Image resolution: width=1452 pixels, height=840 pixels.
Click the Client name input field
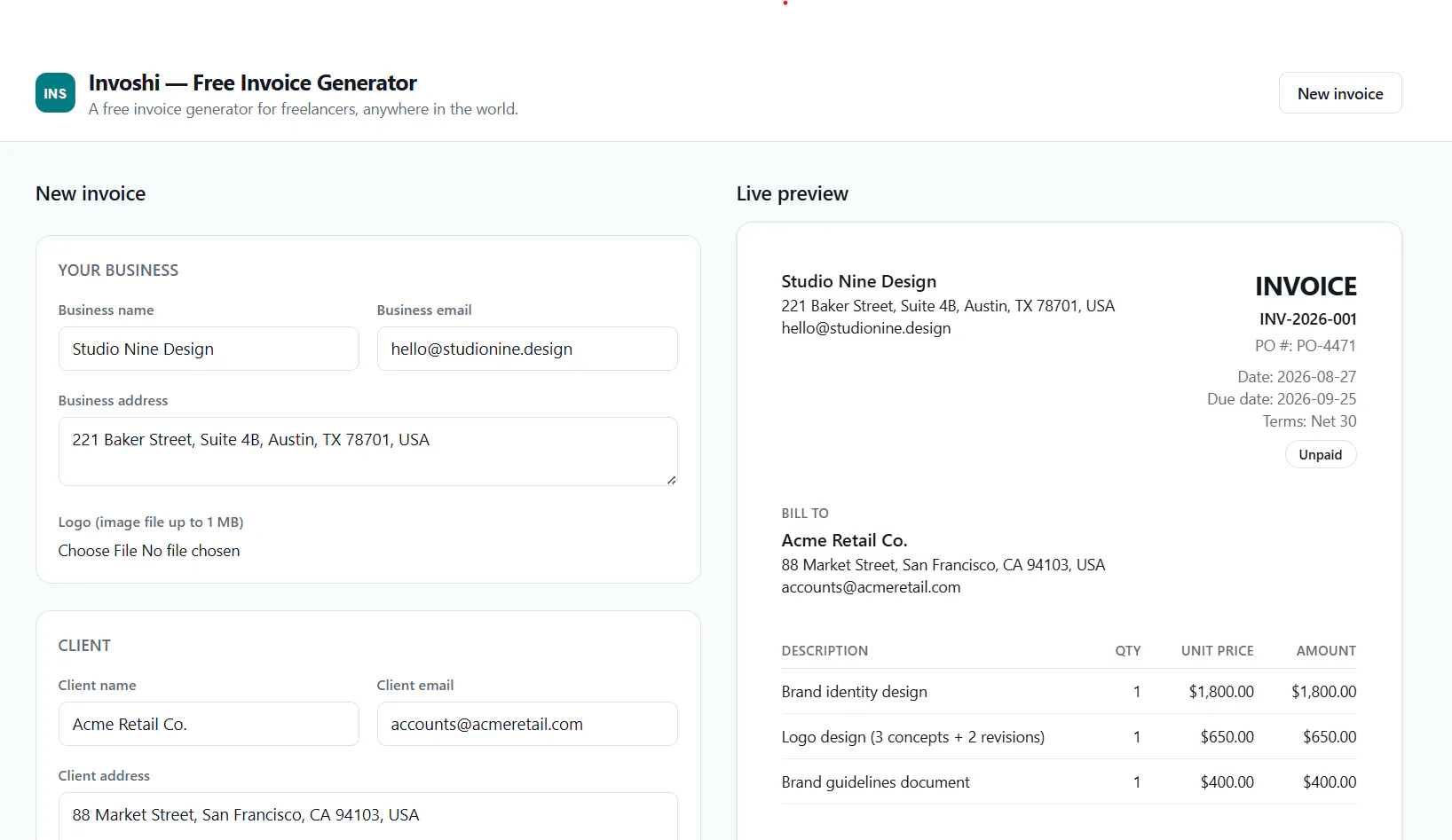click(x=209, y=724)
